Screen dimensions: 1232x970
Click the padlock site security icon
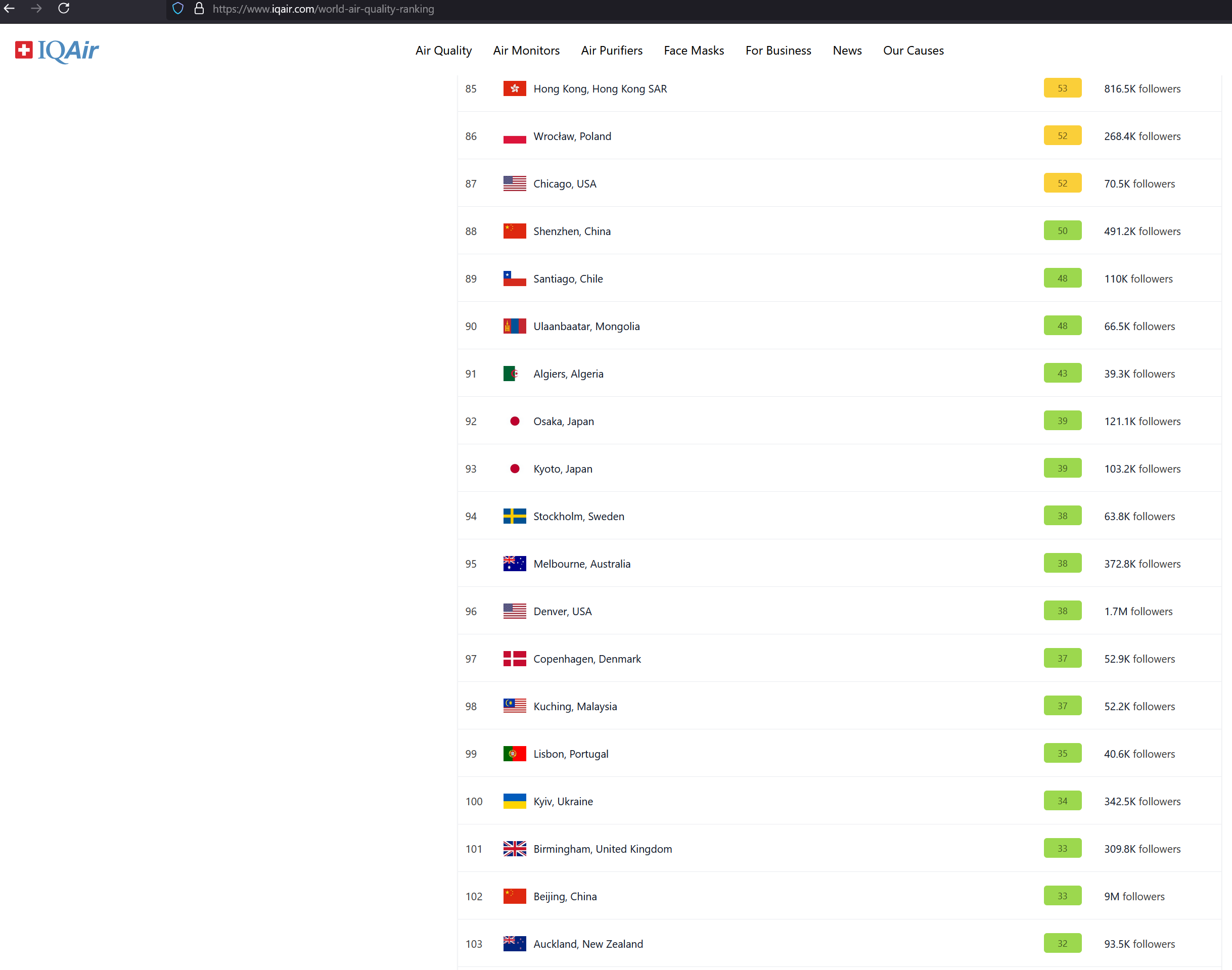(199, 9)
